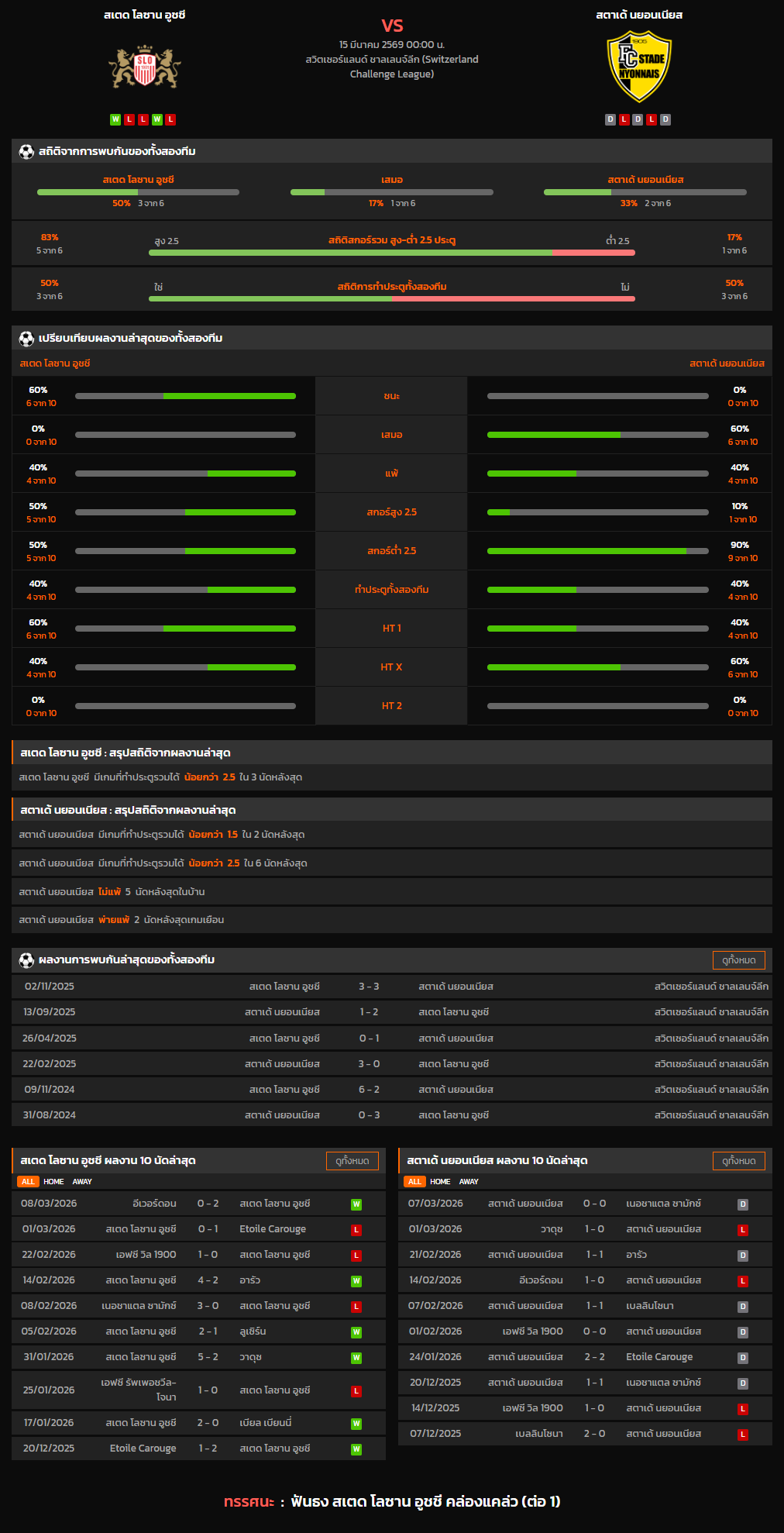Screen dimensions: 784x1533
Task: Click the W result badge for 08/03/2026 match
Action: tap(356, 1204)
